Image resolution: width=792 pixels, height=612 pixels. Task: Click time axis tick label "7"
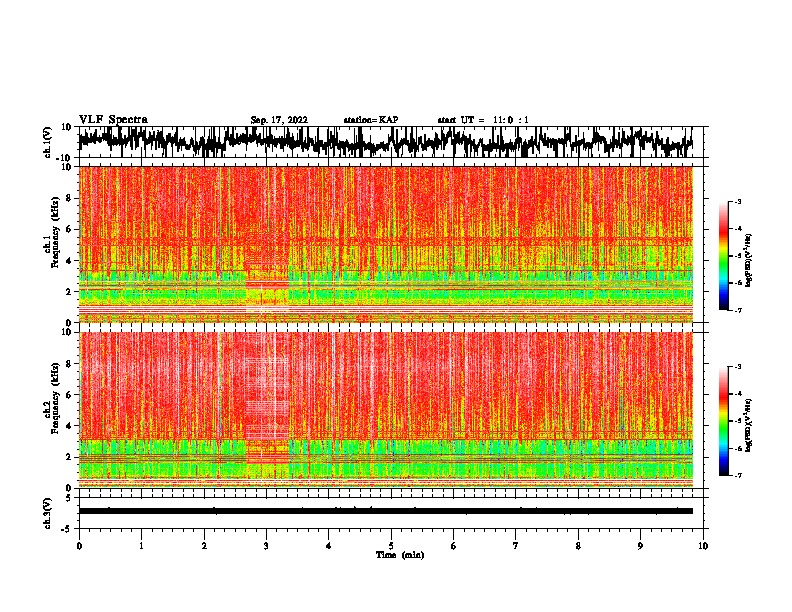pos(516,545)
